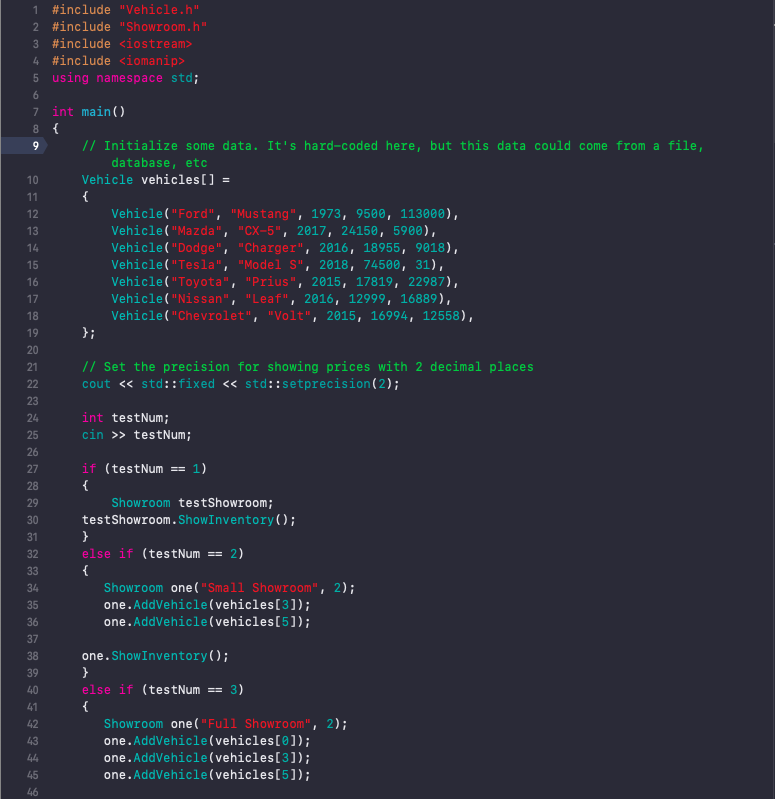The width and height of the screenshot is (775, 799).
Task: Place cursor on "Showroom.h" include
Action: coord(163,27)
